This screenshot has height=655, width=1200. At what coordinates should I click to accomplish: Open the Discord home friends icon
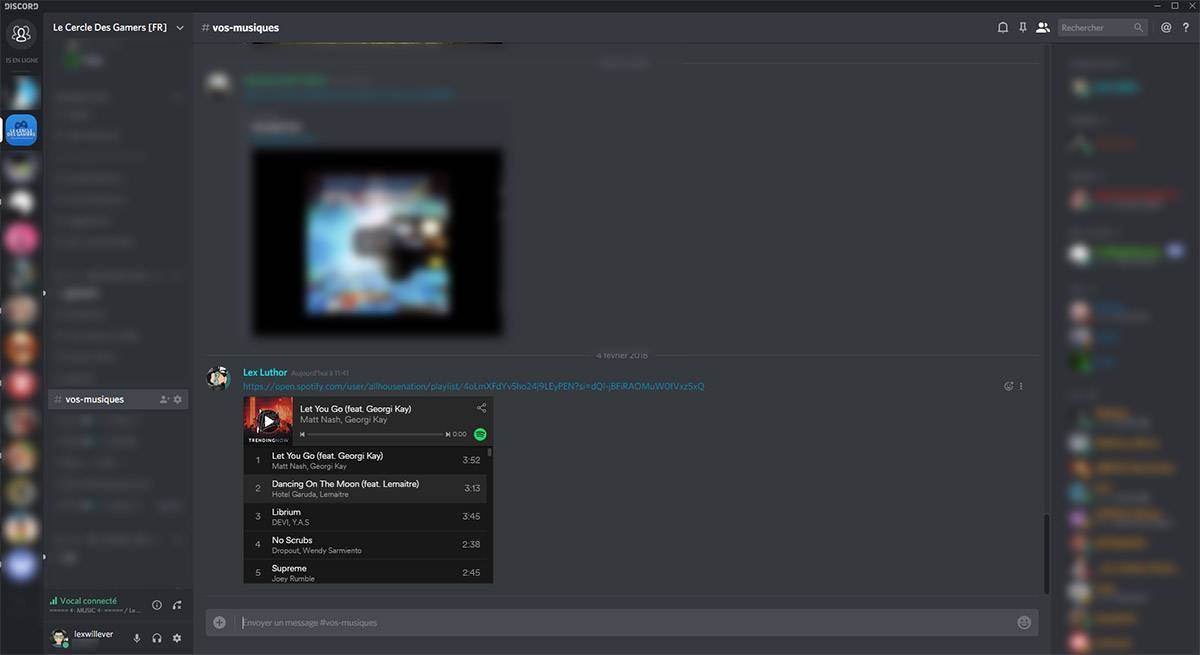click(20, 35)
